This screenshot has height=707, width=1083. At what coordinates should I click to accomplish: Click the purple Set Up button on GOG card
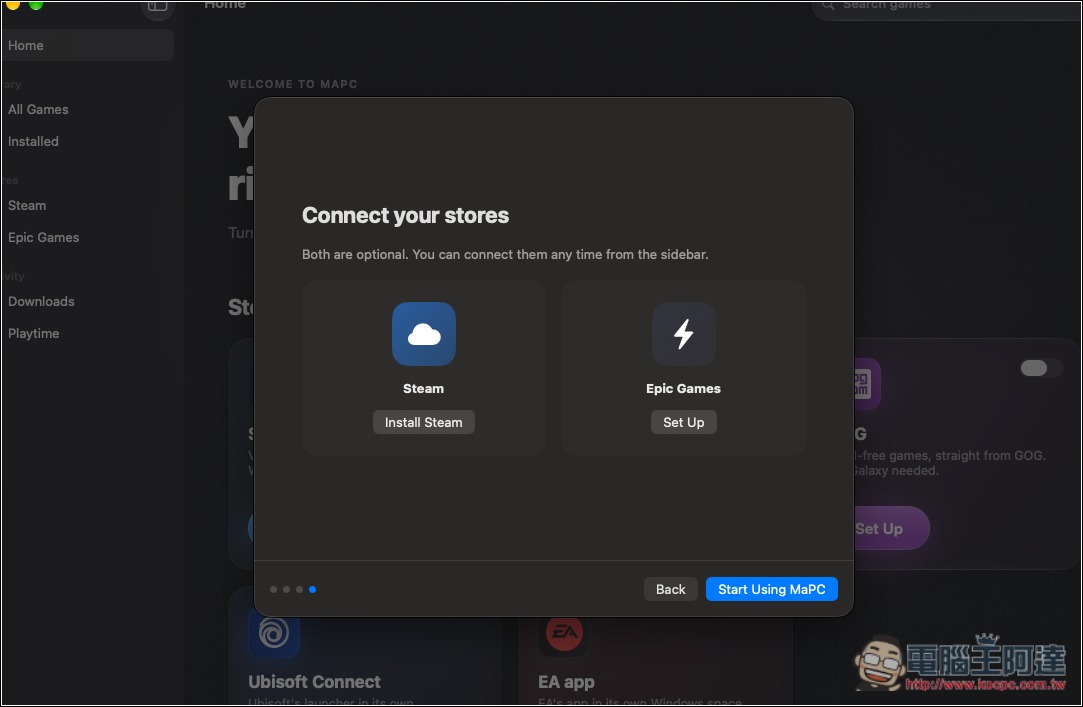(891, 528)
